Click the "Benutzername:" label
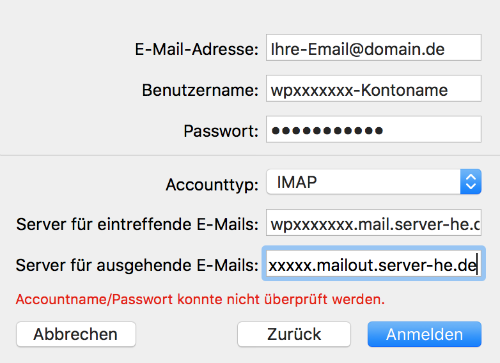 click(x=200, y=90)
